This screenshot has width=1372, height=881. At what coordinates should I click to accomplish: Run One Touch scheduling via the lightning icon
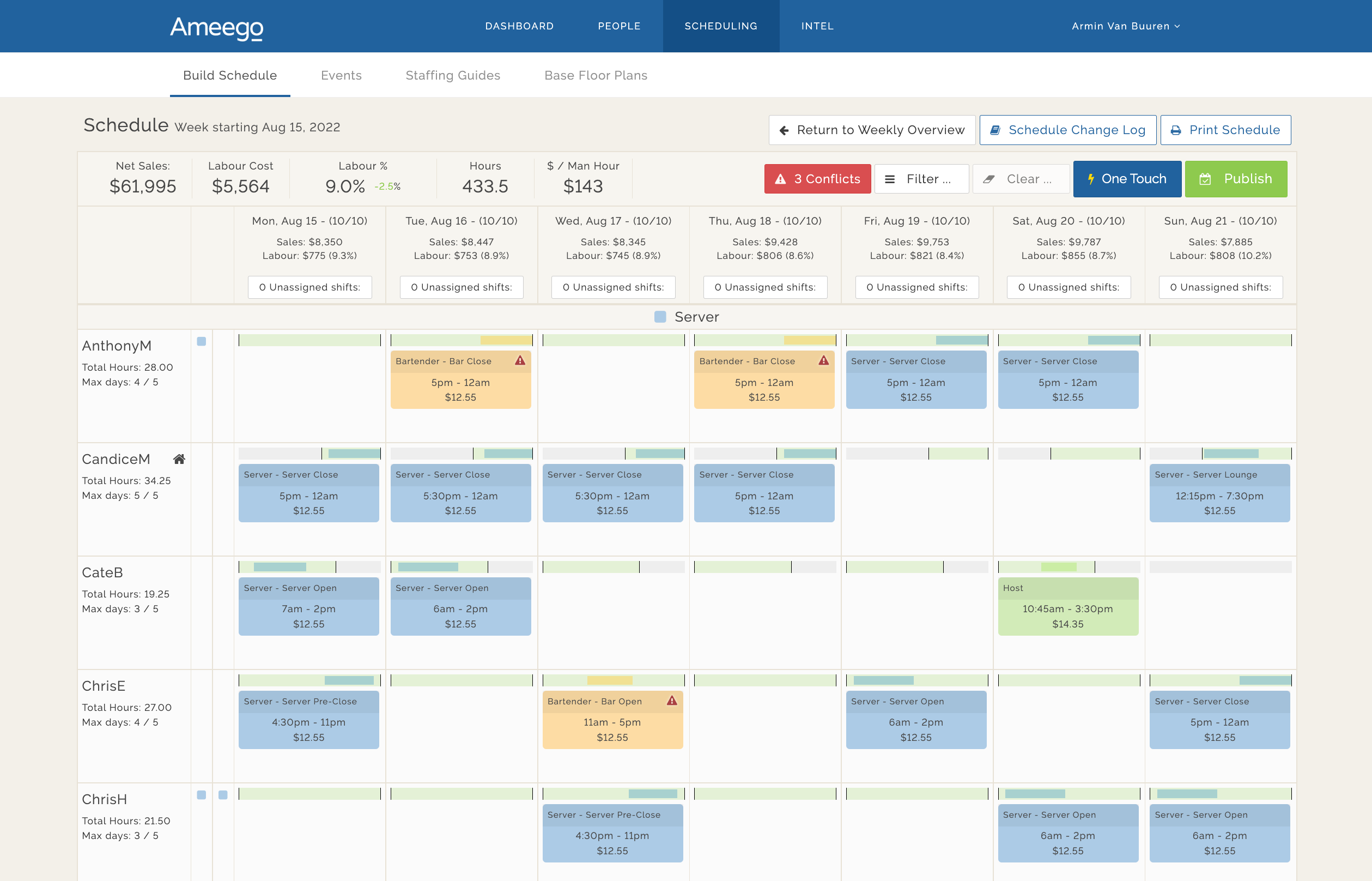click(1093, 178)
